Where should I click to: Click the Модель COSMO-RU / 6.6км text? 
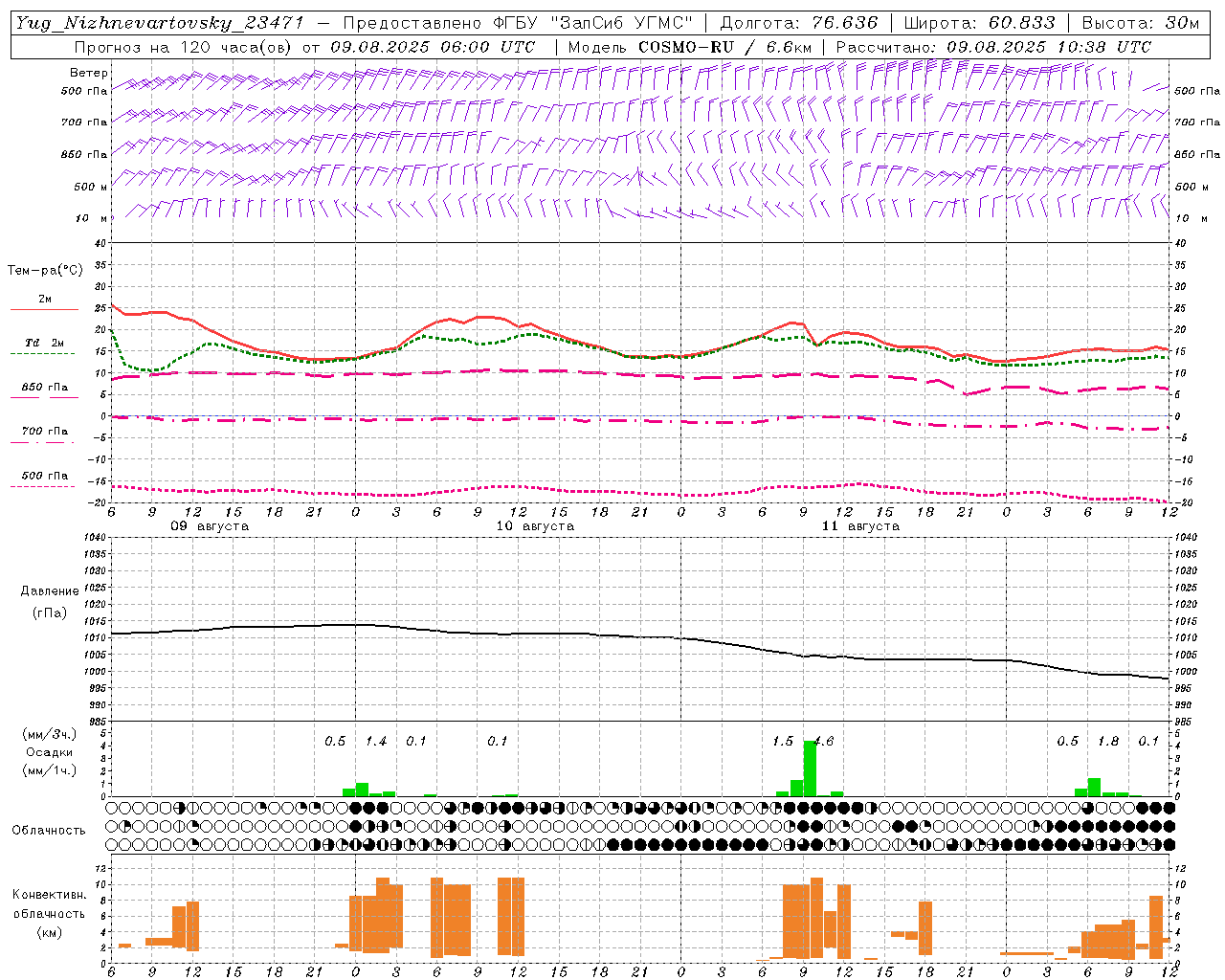coord(690,47)
